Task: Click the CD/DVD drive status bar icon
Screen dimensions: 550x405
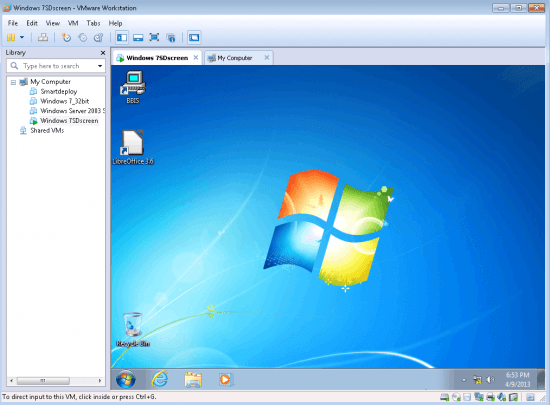Action: point(456,397)
